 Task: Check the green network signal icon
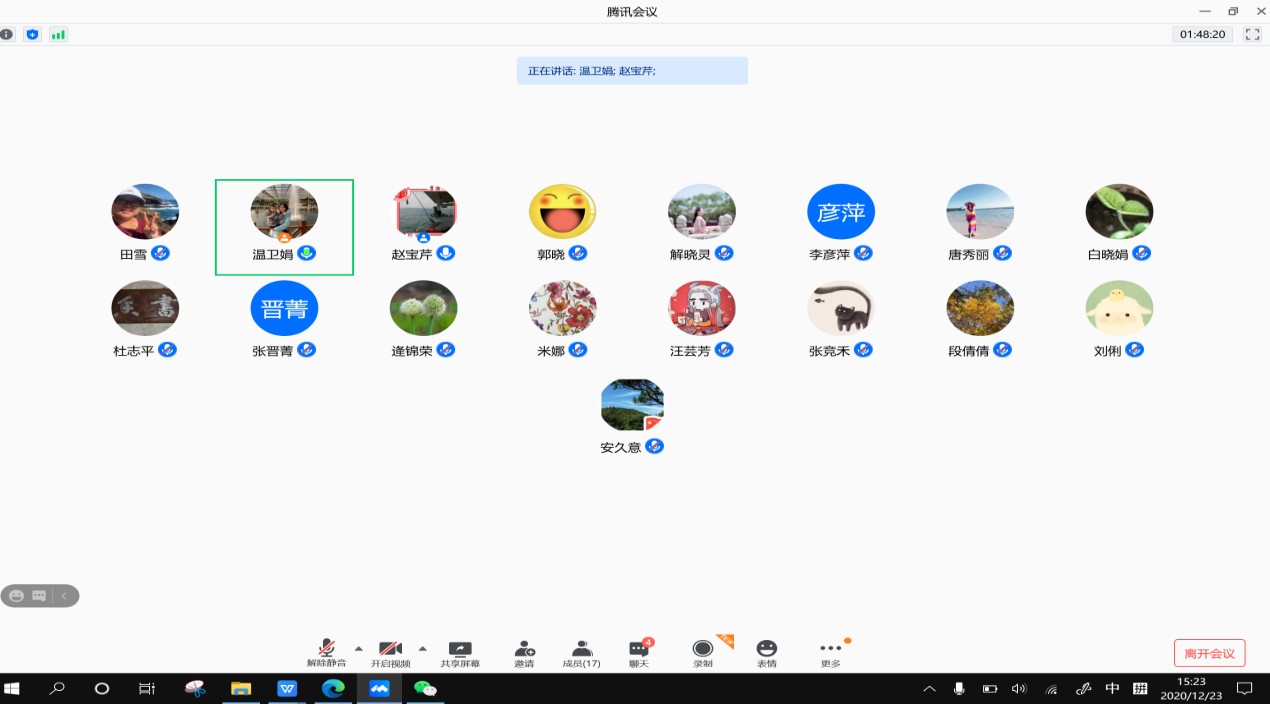[x=58, y=34]
